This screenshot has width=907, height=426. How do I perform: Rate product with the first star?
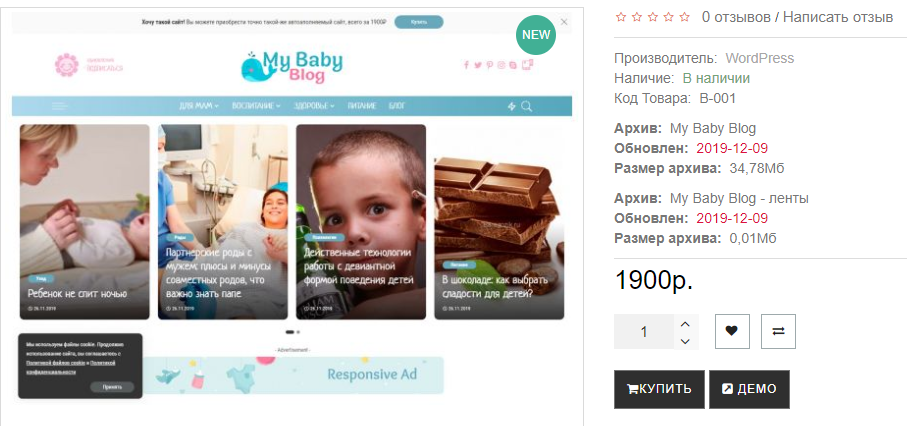pyautogui.click(x=621, y=17)
